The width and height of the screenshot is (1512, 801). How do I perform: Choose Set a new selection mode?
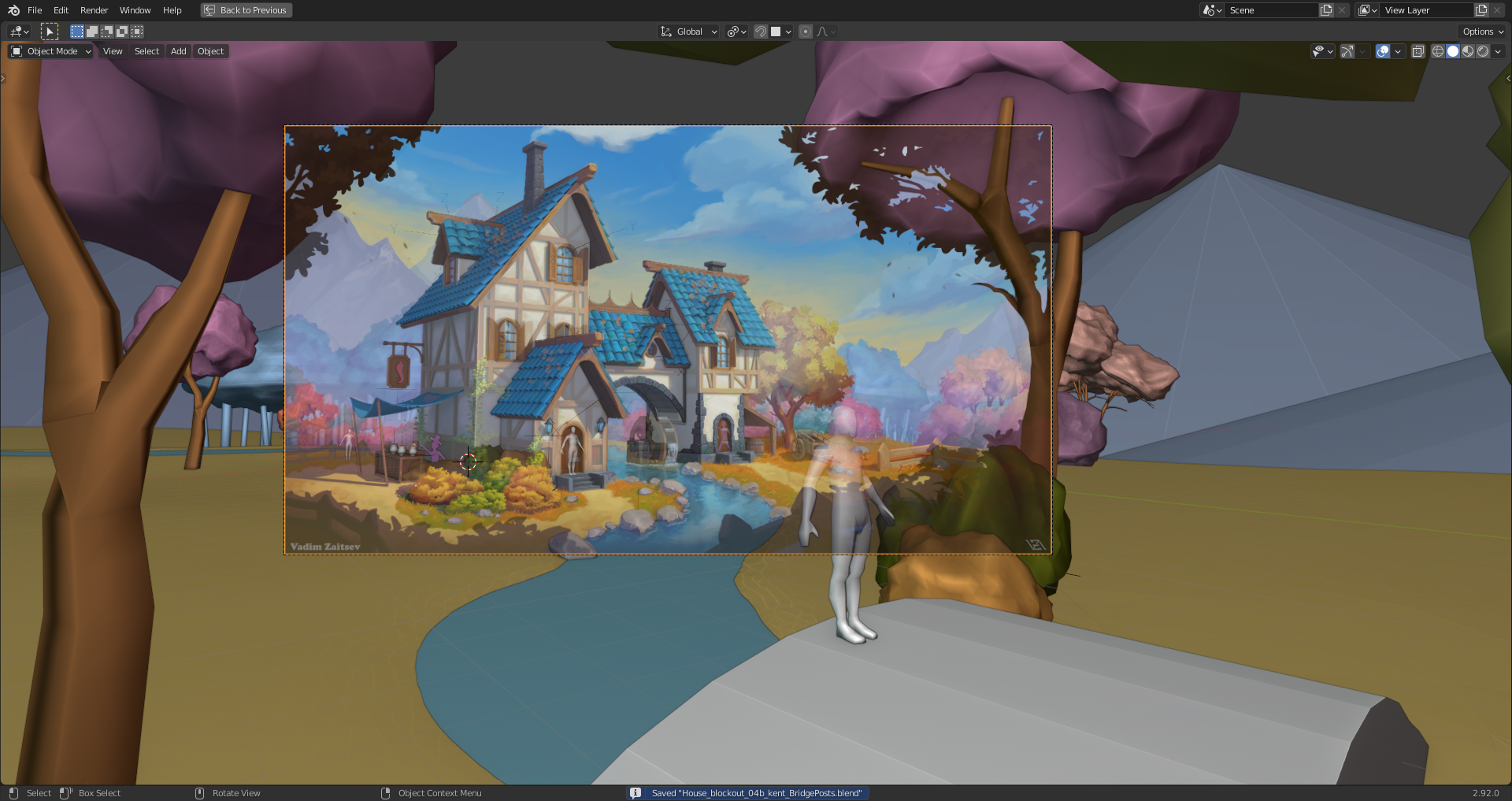point(76,32)
